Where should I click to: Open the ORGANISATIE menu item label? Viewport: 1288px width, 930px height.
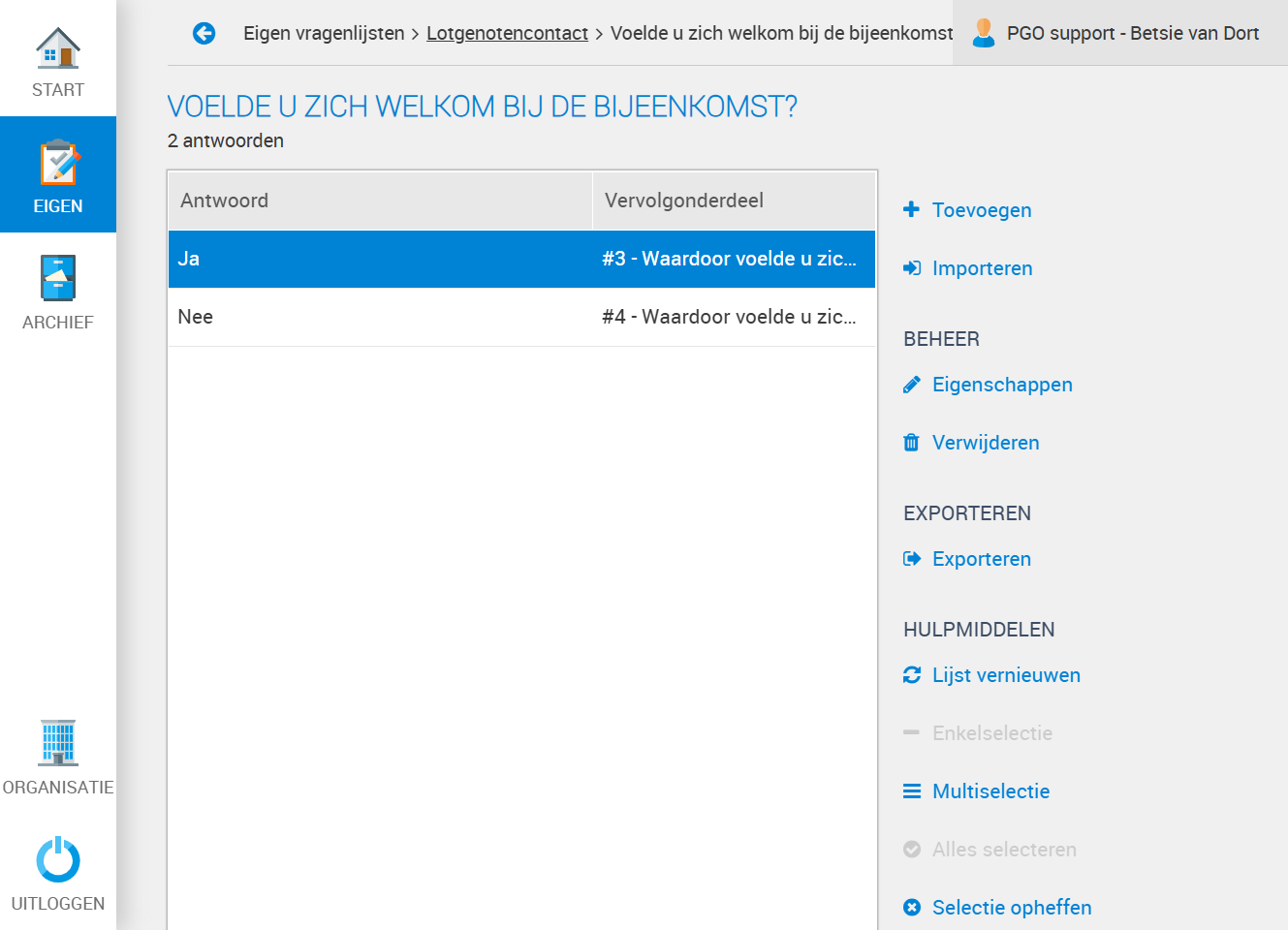(x=58, y=788)
